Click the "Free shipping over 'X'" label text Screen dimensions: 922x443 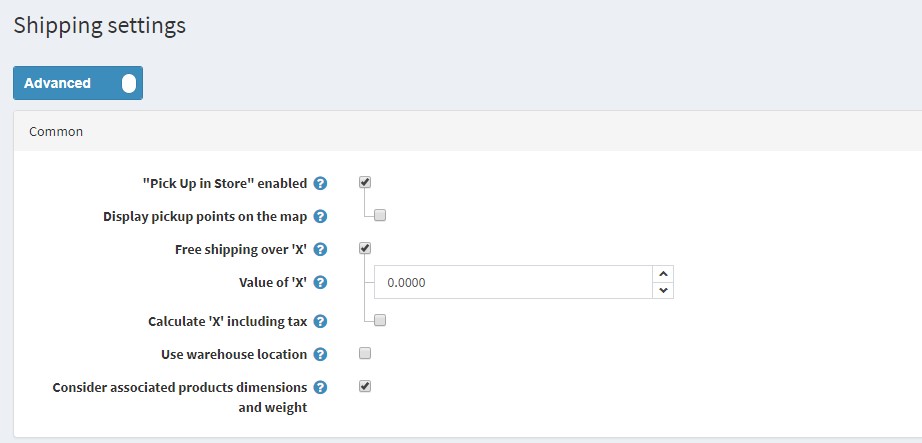pyautogui.click(x=240, y=250)
